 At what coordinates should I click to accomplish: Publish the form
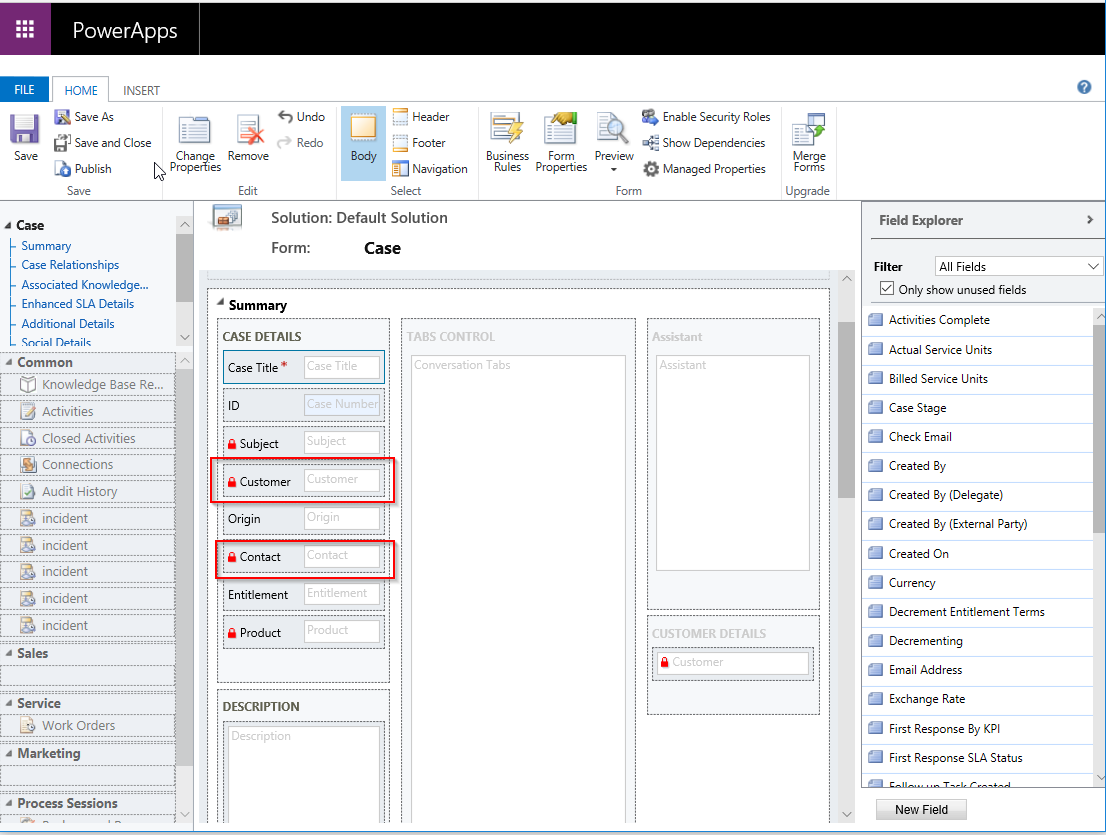pos(83,169)
